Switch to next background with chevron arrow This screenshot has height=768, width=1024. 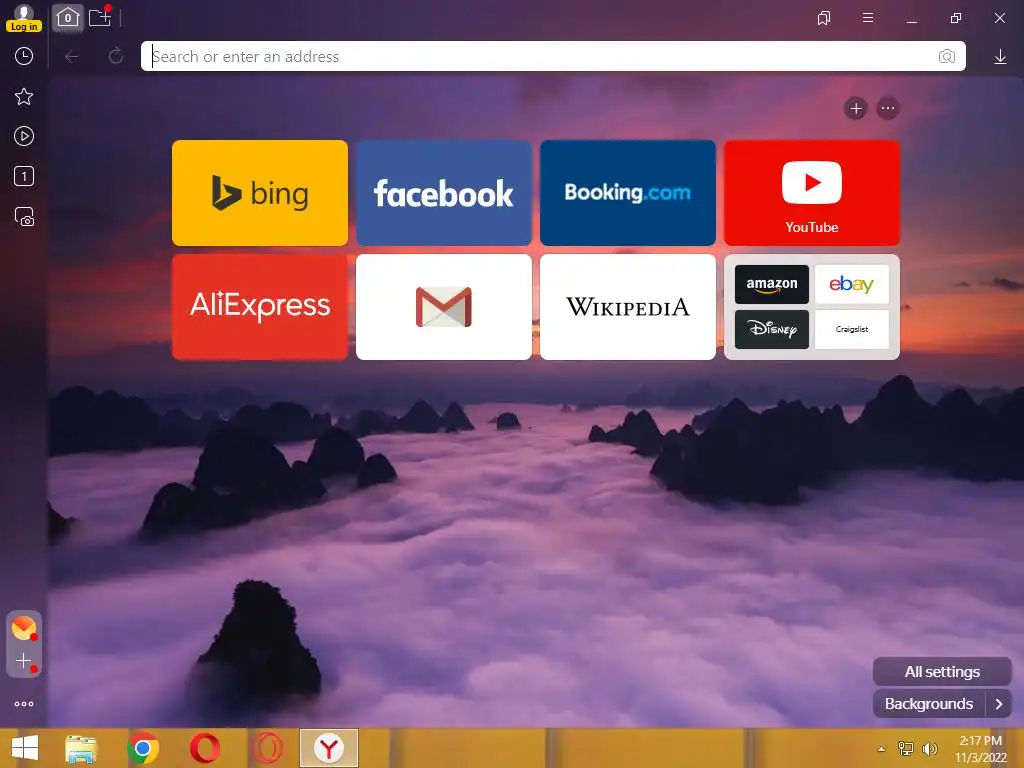pyautogui.click(x=999, y=704)
